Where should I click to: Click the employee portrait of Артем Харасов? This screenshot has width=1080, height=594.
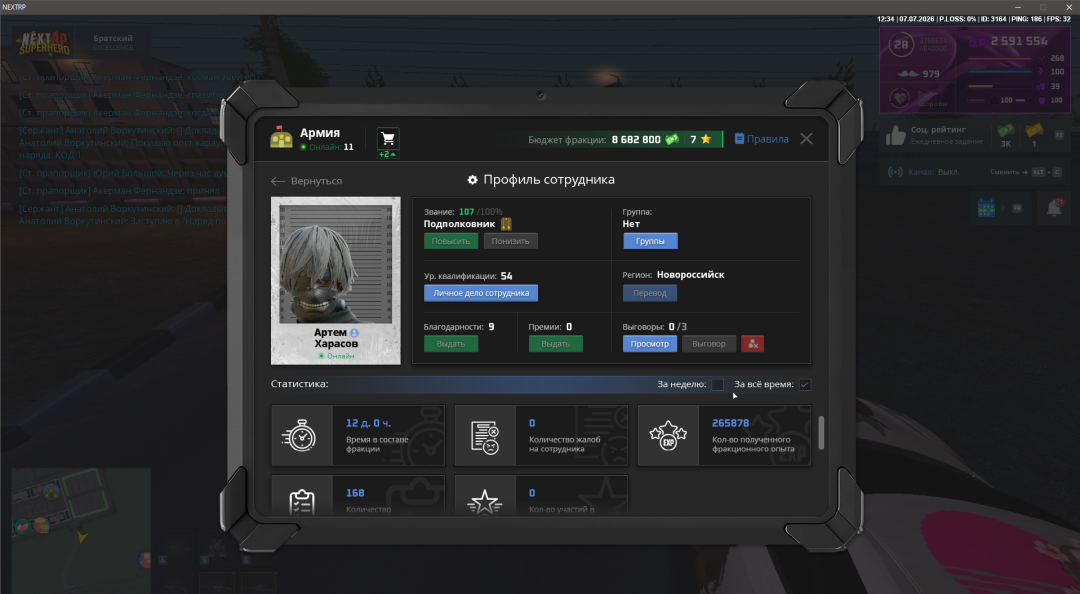[335, 264]
